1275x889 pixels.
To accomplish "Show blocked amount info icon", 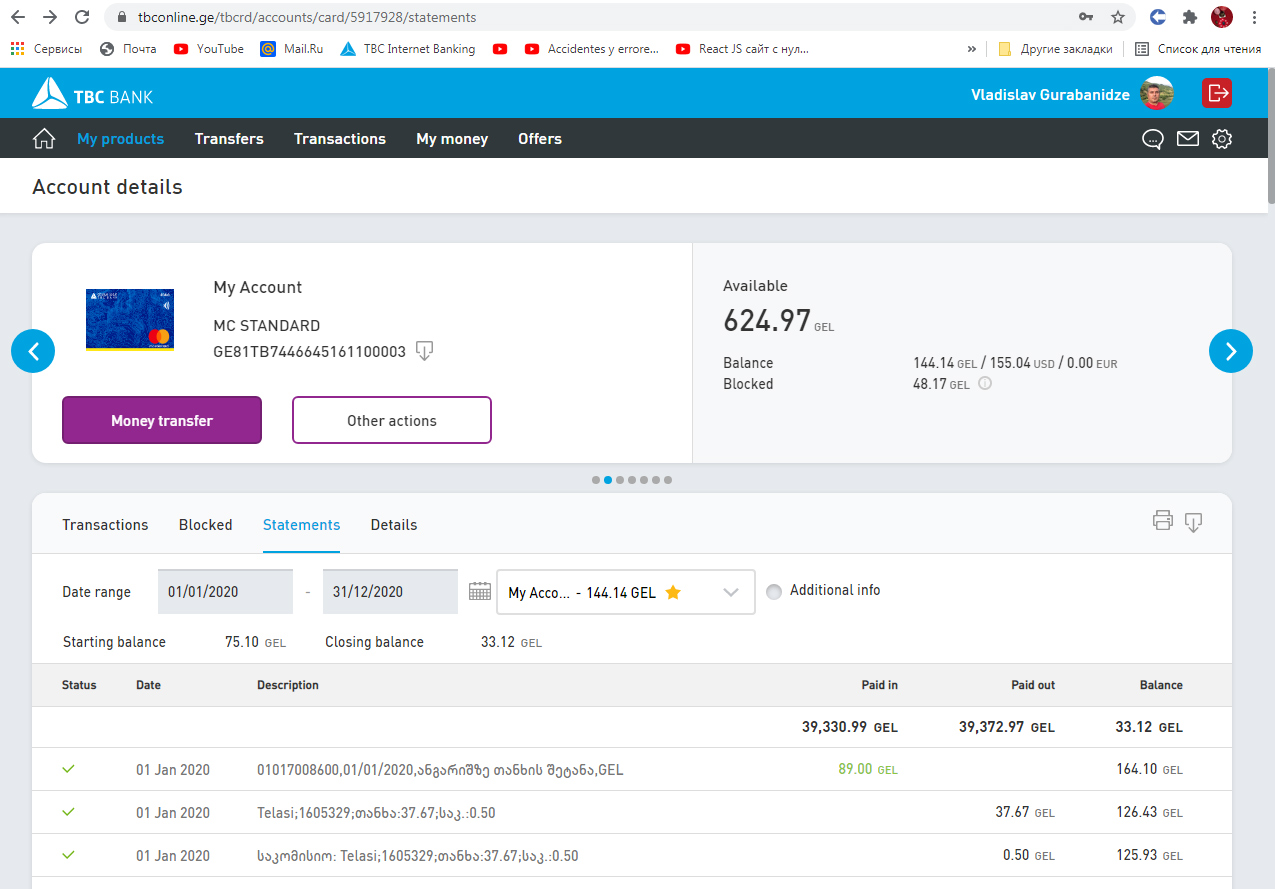I will pos(985,383).
